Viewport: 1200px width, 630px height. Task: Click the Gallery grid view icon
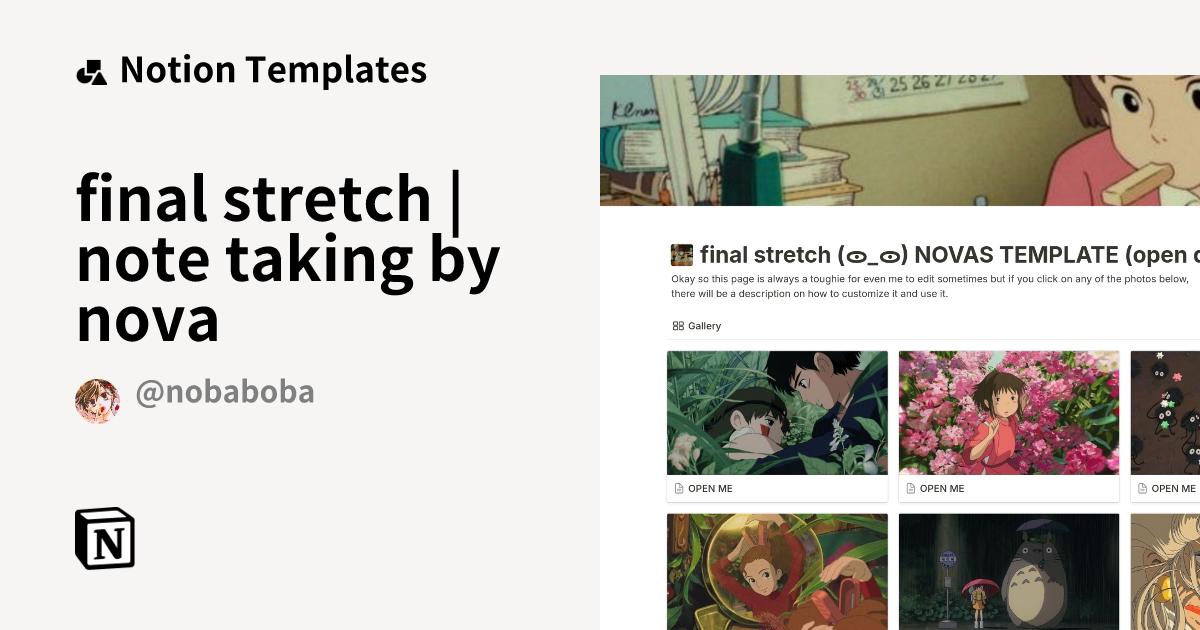coord(679,326)
